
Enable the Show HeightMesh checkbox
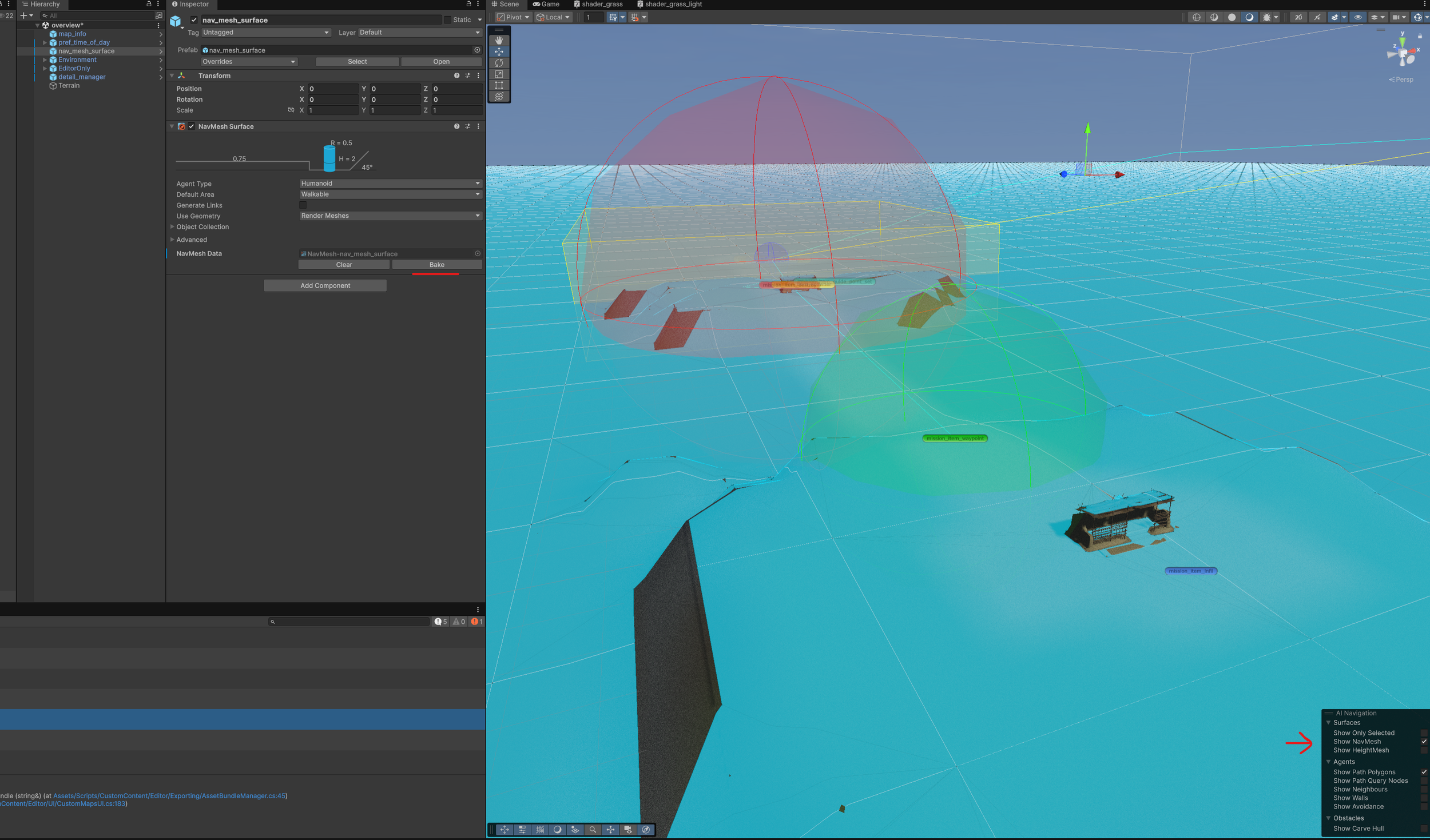tap(1423, 750)
